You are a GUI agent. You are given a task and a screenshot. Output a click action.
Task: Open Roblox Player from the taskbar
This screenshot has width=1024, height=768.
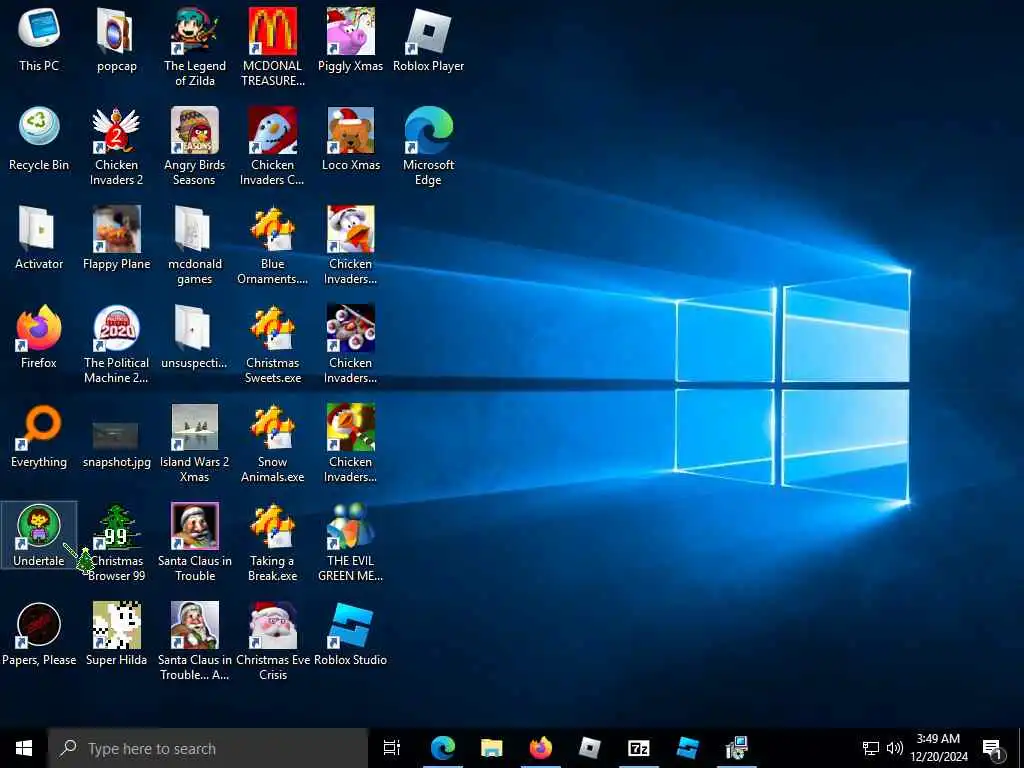pyautogui.click(x=590, y=748)
